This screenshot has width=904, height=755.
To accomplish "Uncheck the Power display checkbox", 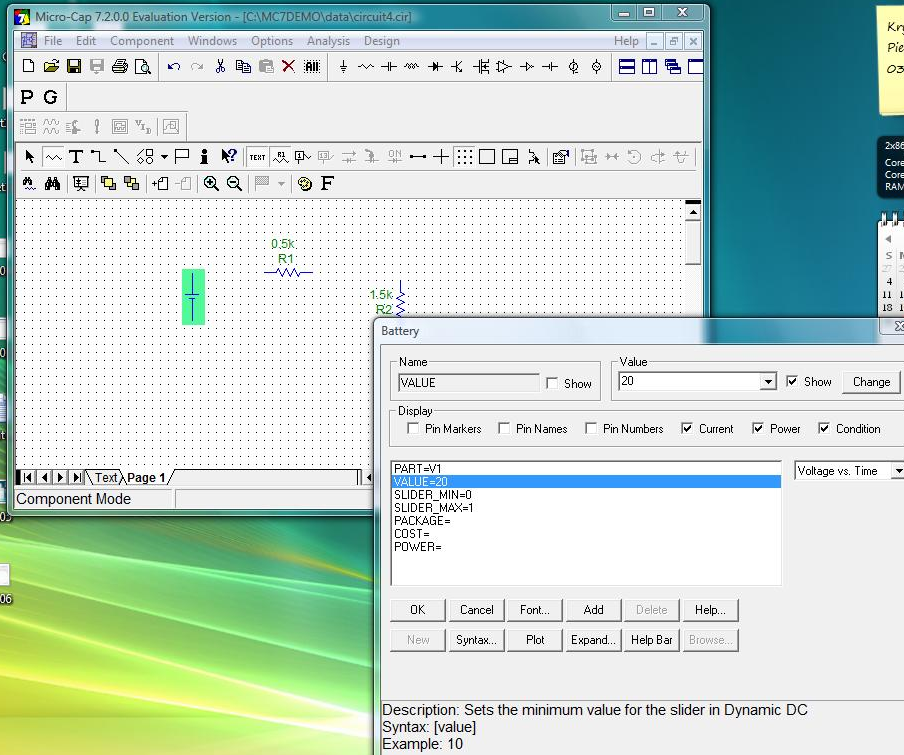I will coord(758,428).
